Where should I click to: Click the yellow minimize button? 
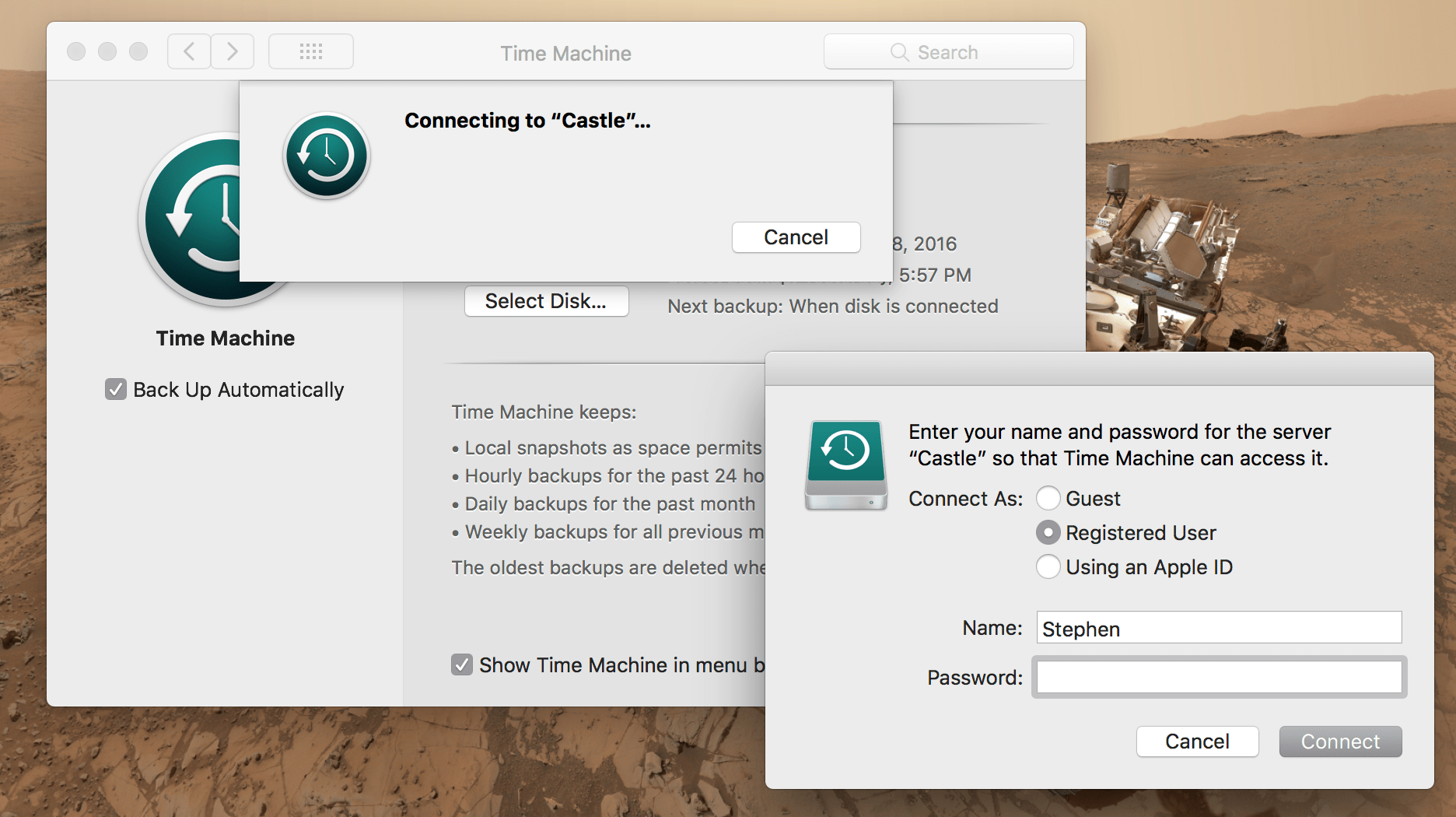point(107,51)
